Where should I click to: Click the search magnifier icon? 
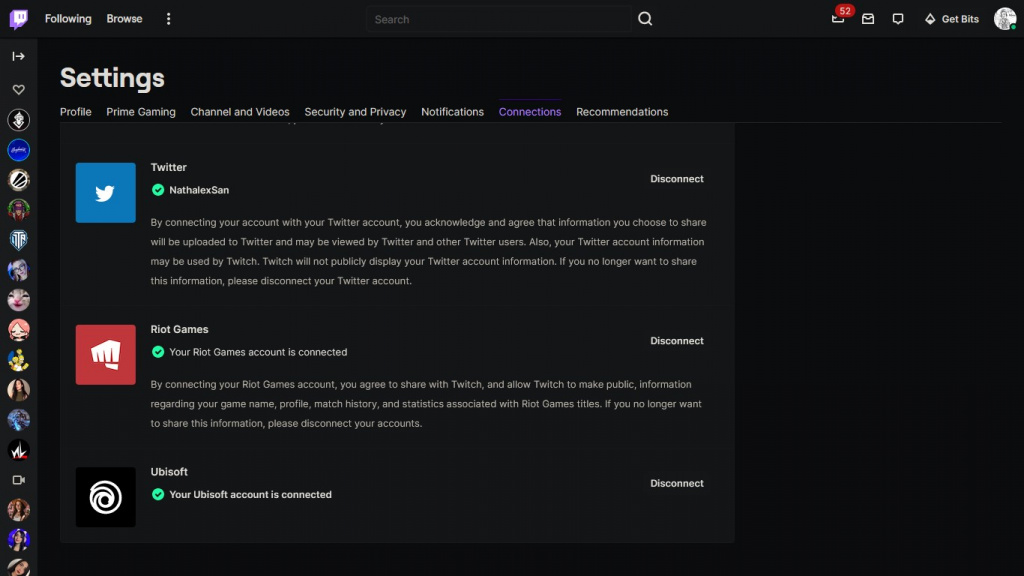pyautogui.click(x=645, y=19)
